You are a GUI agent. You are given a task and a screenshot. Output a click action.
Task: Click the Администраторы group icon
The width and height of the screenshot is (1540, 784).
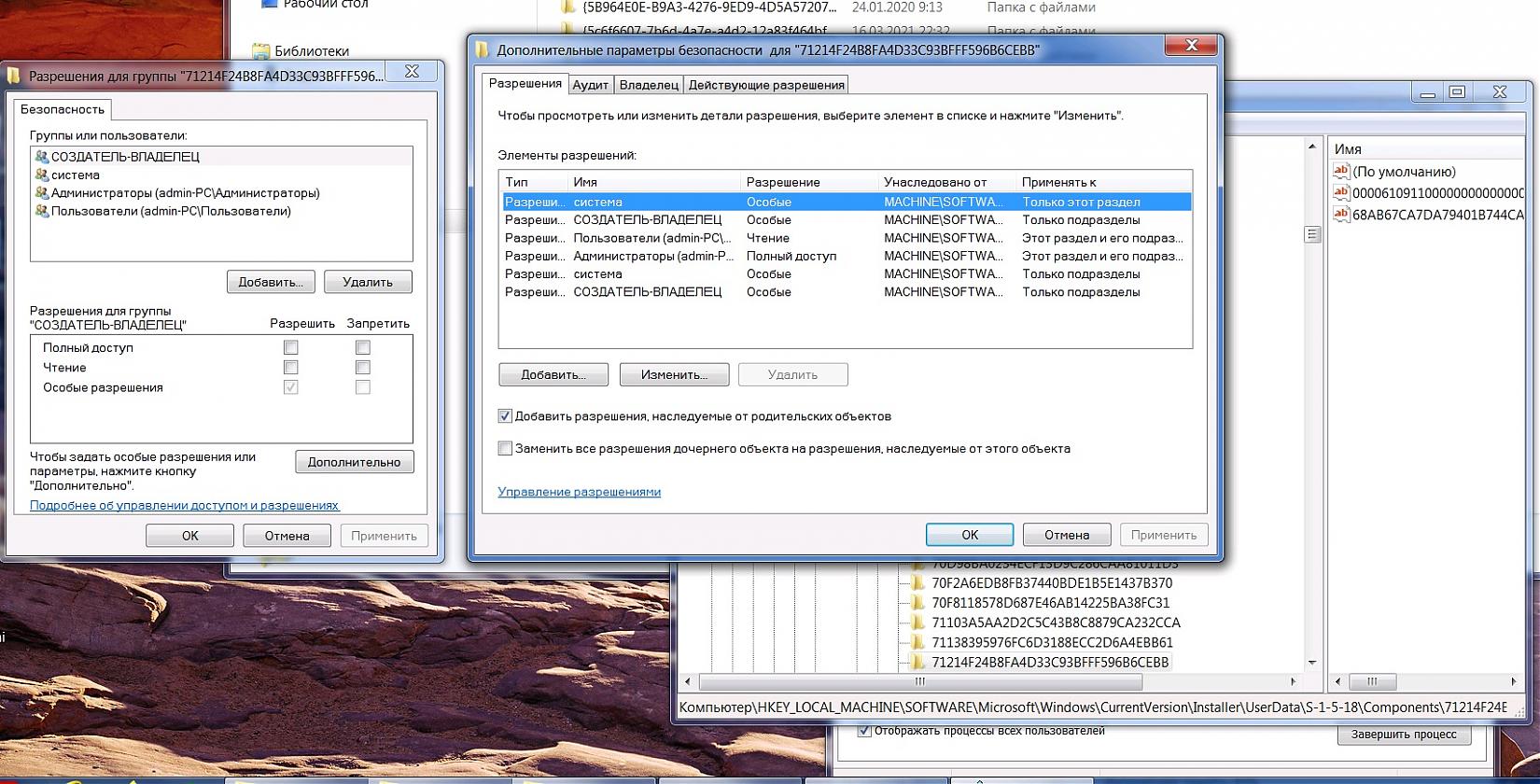[41, 193]
